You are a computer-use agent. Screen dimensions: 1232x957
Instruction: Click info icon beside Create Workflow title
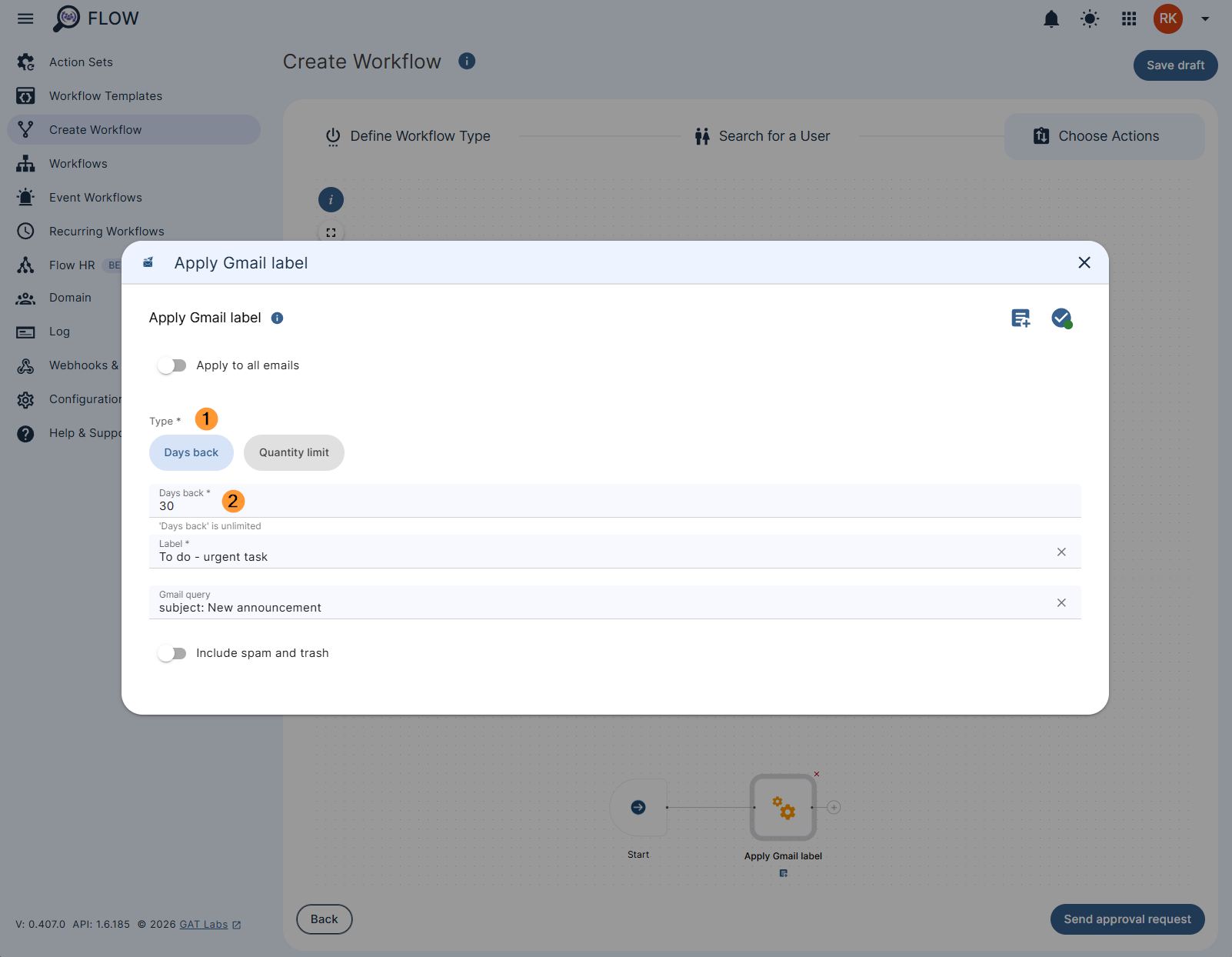467,61
